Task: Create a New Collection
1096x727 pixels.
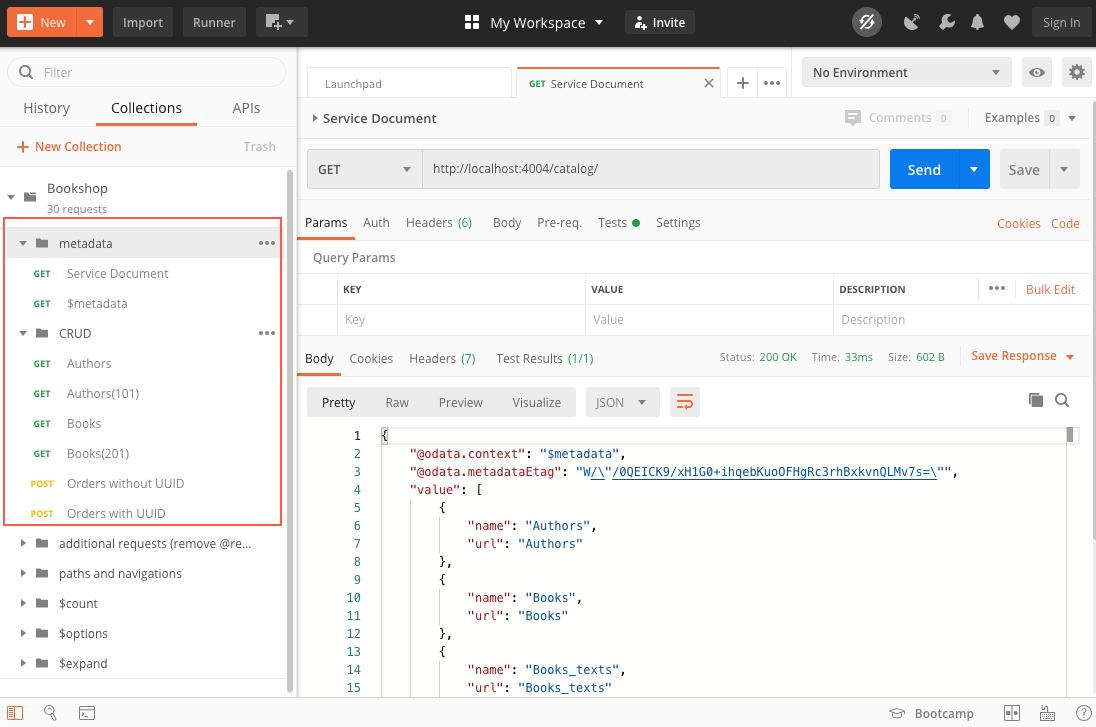Action: click(x=68, y=146)
